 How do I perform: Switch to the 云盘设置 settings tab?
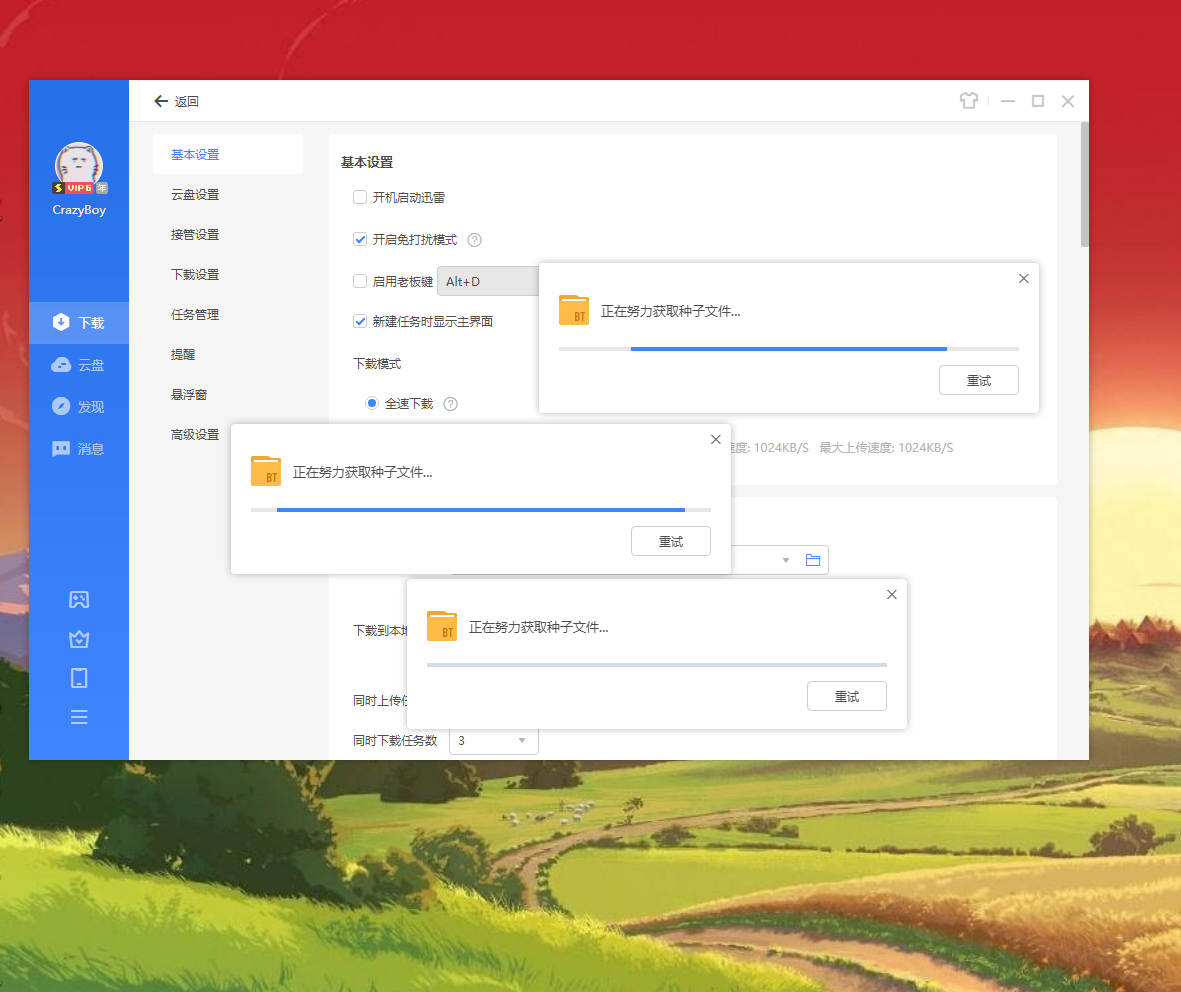point(195,195)
